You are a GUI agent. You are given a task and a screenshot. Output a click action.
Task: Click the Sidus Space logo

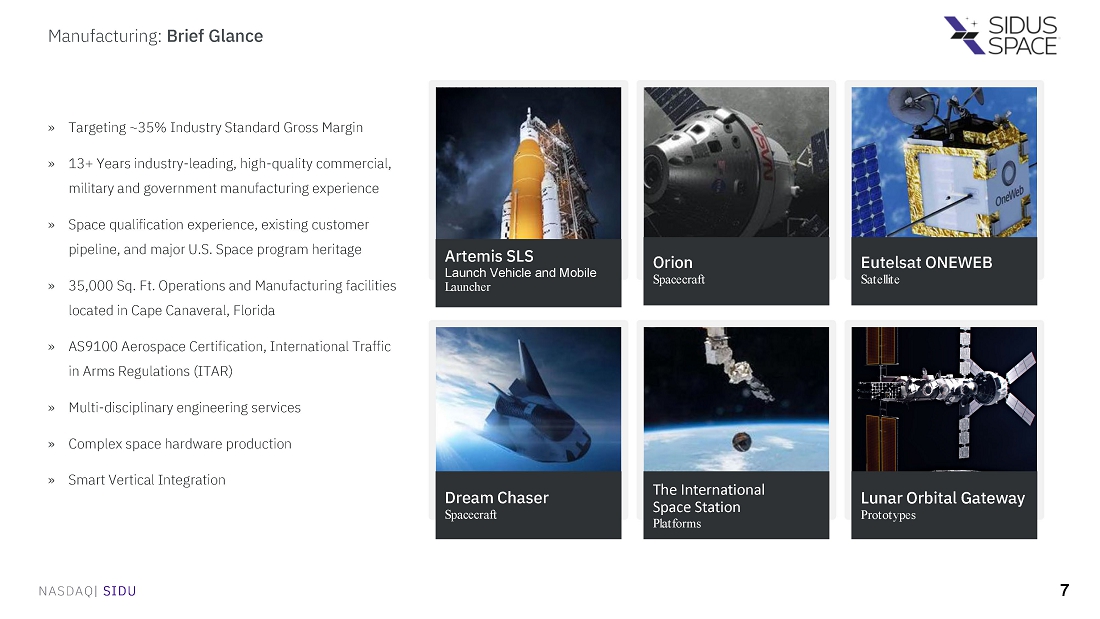(x=1000, y=35)
